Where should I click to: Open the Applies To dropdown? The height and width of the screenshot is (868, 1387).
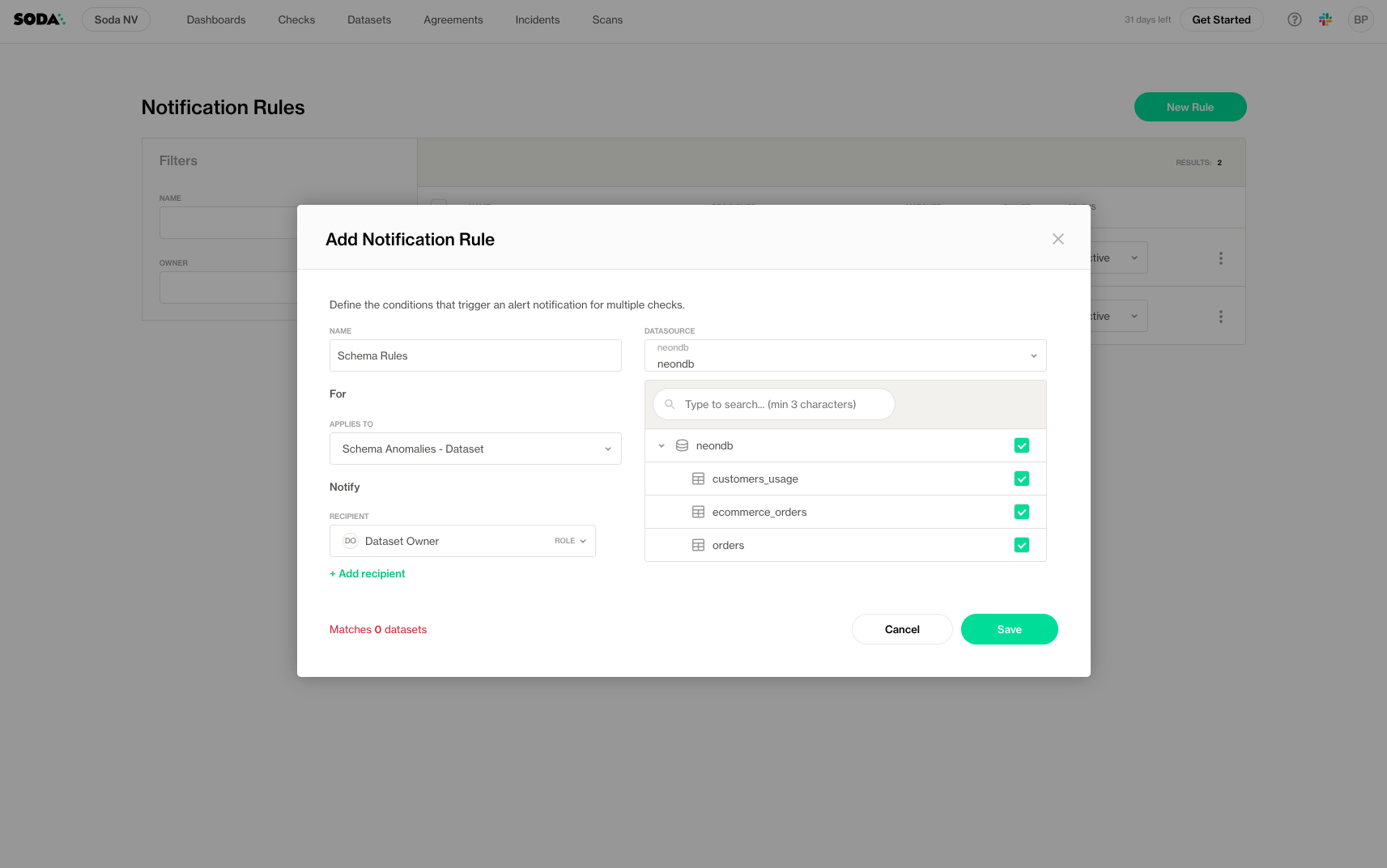click(475, 449)
